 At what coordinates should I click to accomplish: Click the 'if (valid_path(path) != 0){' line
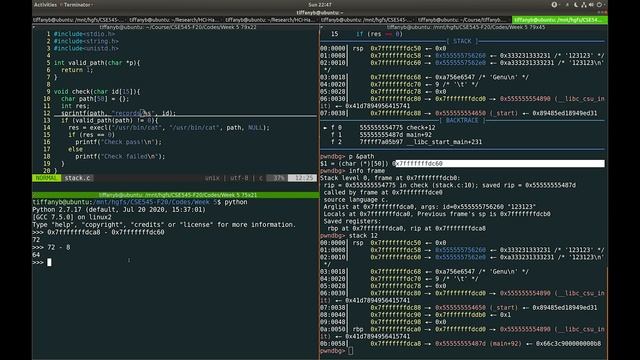109,120
